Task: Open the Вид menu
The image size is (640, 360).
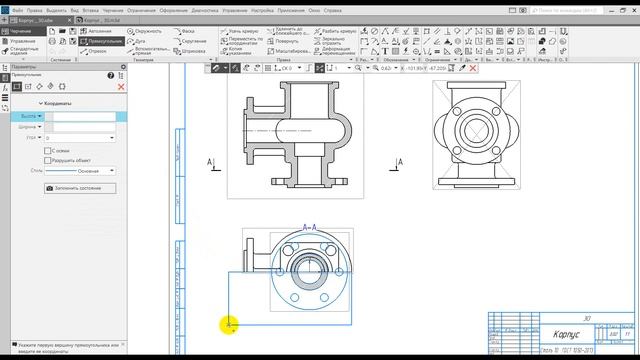Action: point(74,11)
